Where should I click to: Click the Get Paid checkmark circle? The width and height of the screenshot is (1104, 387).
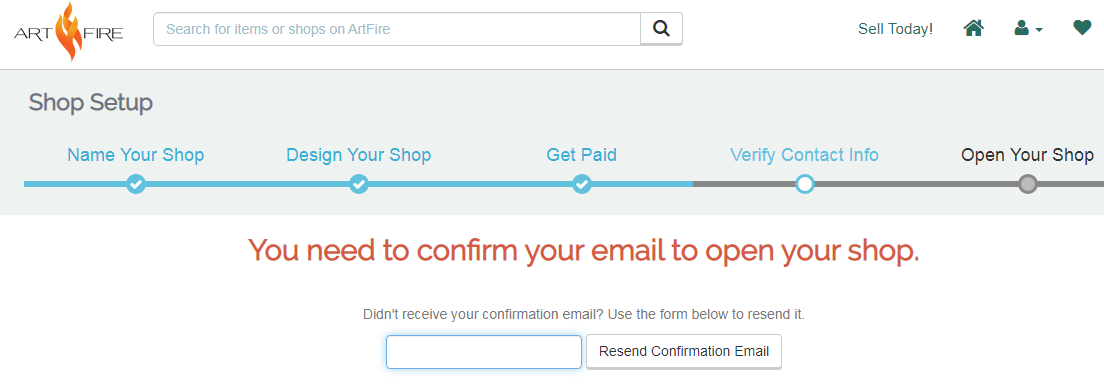pos(582,184)
